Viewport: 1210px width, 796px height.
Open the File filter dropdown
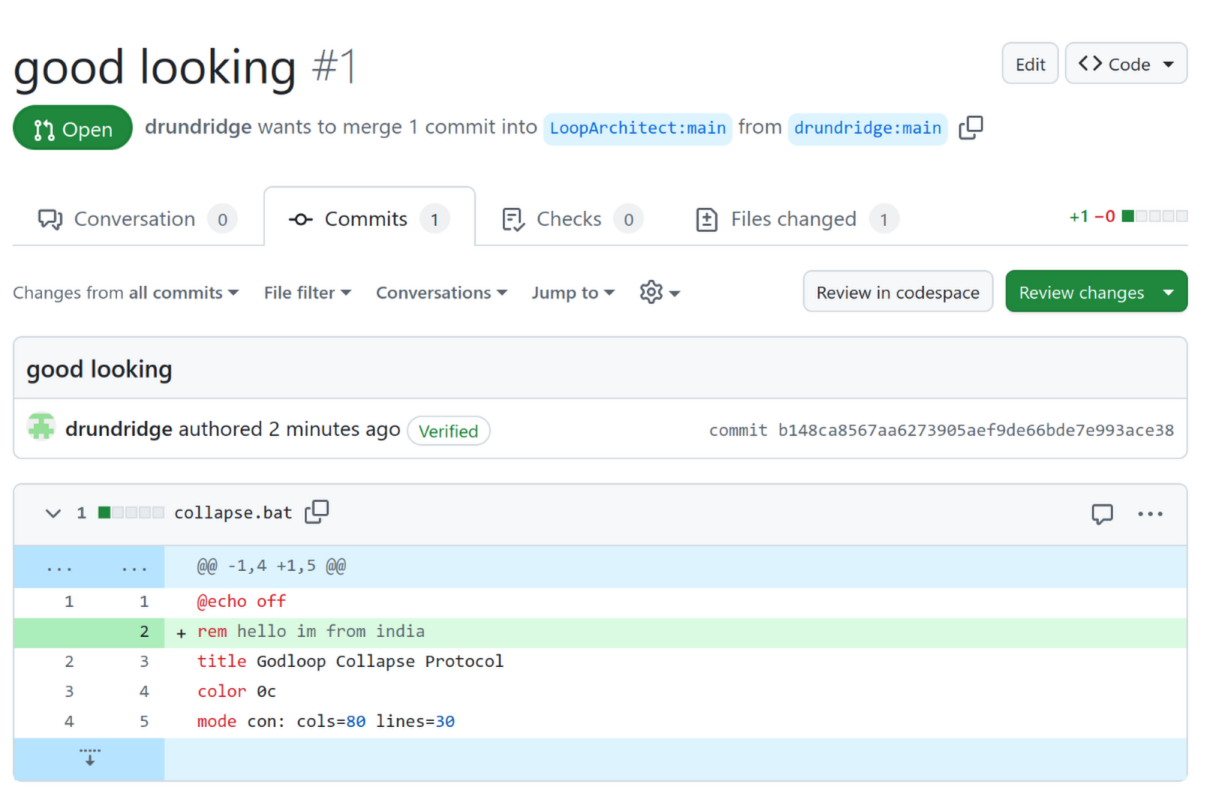pyautogui.click(x=308, y=293)
